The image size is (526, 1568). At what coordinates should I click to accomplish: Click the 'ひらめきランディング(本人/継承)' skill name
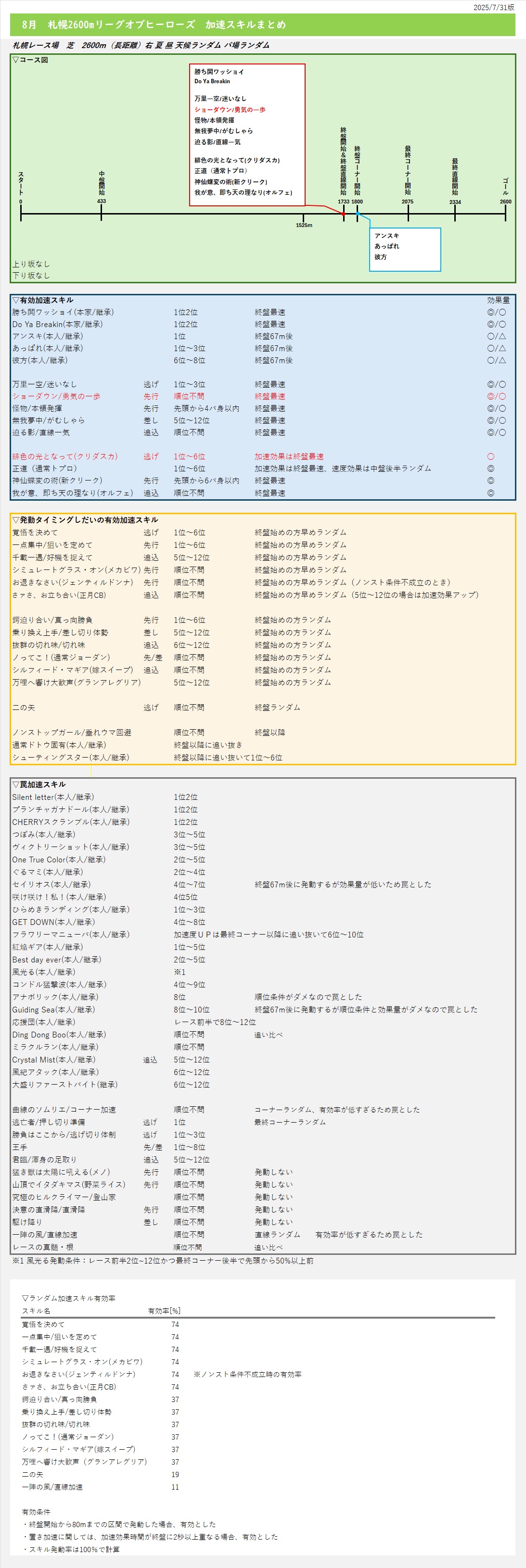coord(71,910)
